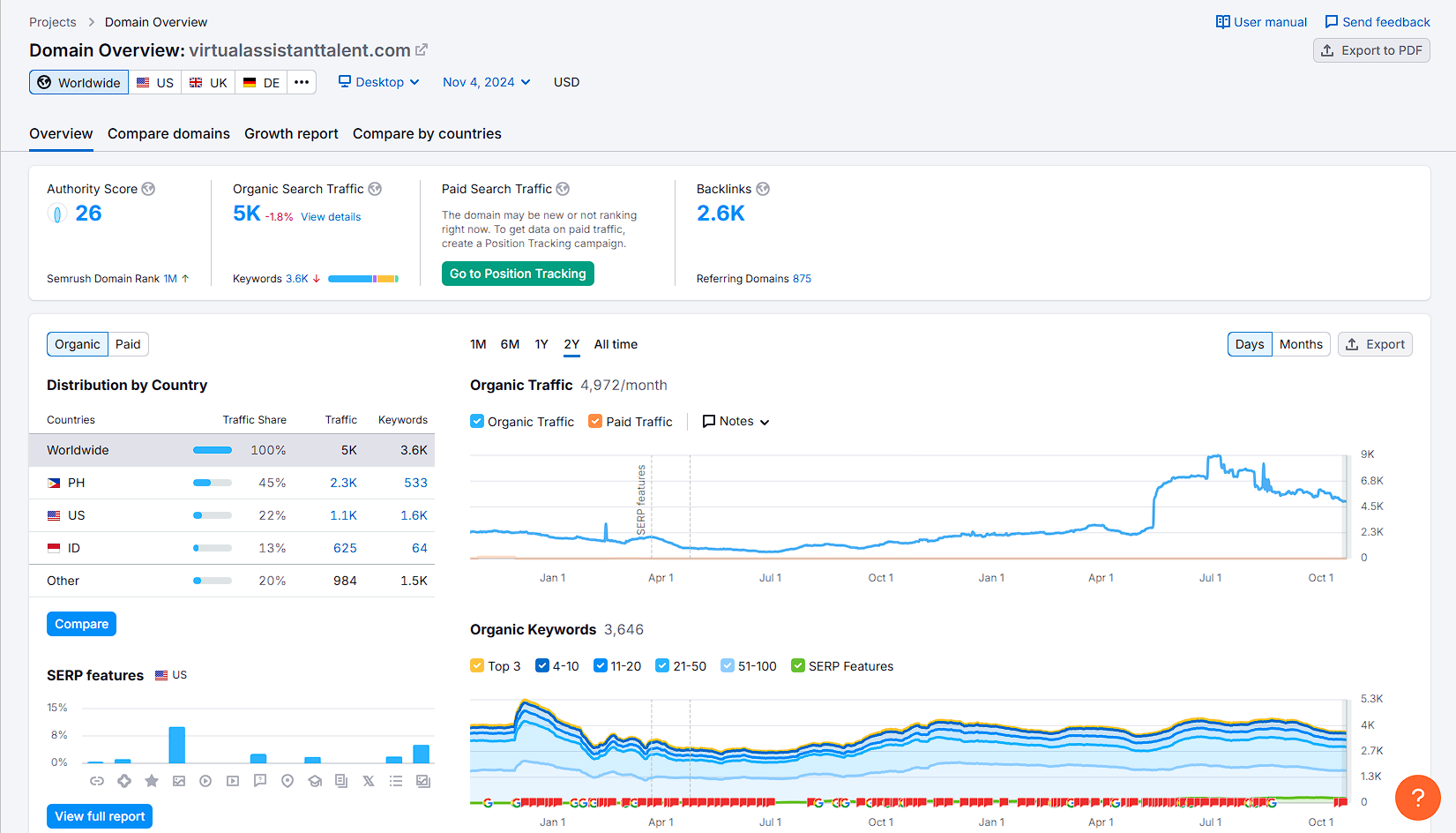Open the external link icon beside domain name
Screen dimensions: 1456x833
(x=422, y=50)
